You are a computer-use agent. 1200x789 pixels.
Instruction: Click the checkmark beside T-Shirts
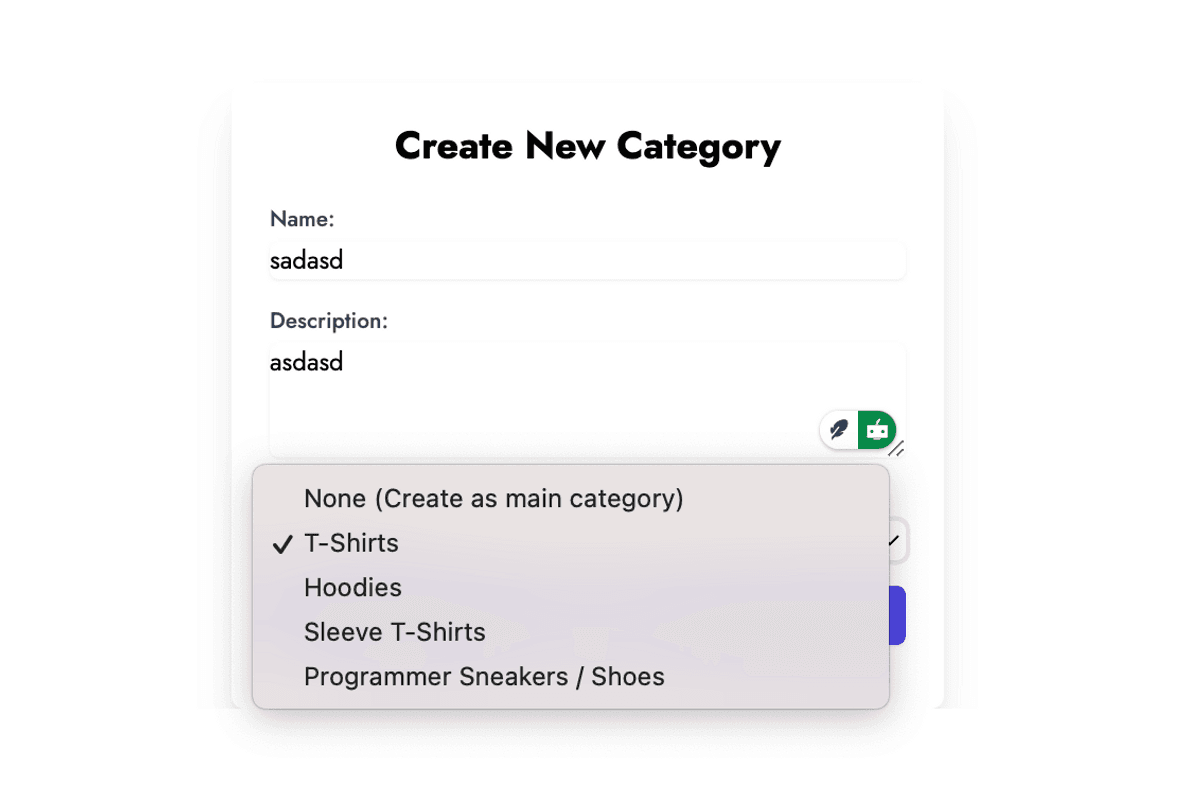pos(283,544)
